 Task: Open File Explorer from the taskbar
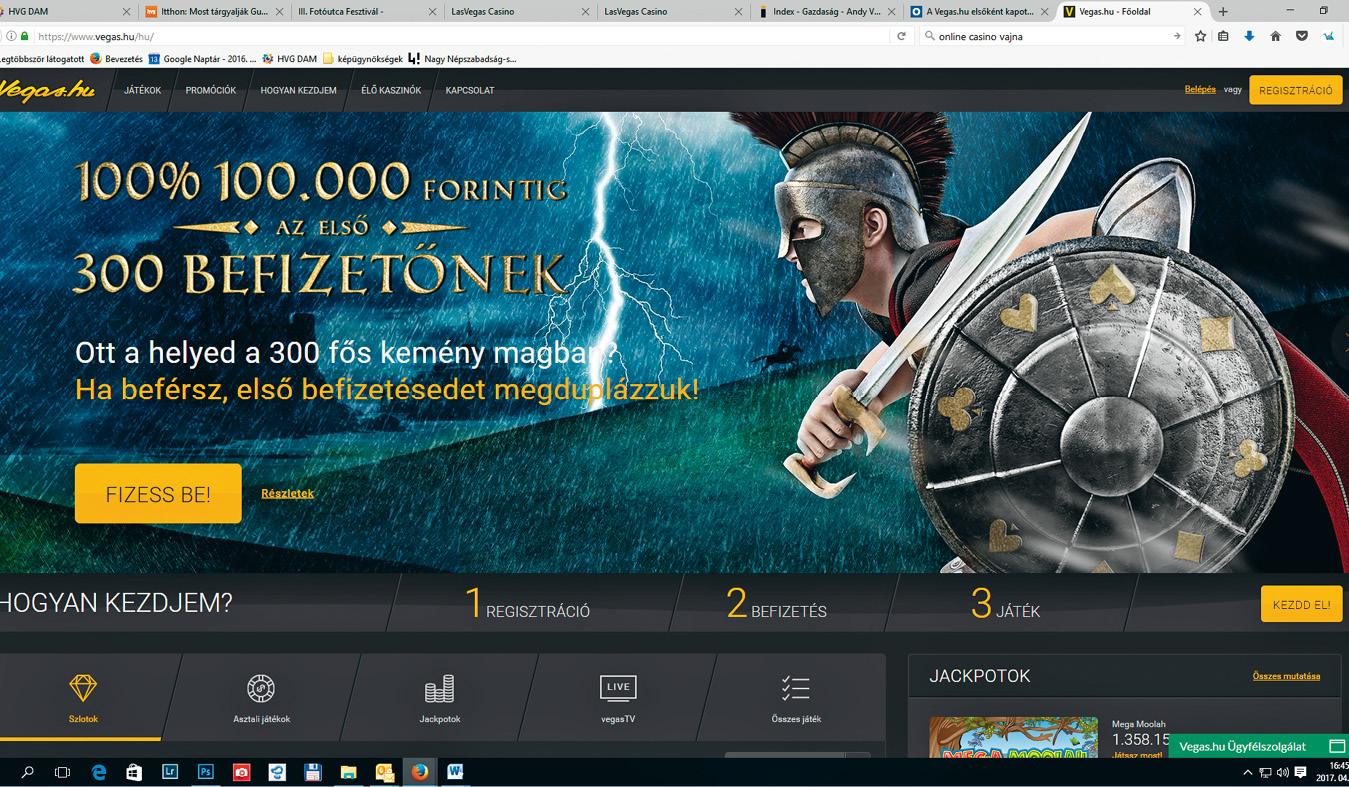348,772
